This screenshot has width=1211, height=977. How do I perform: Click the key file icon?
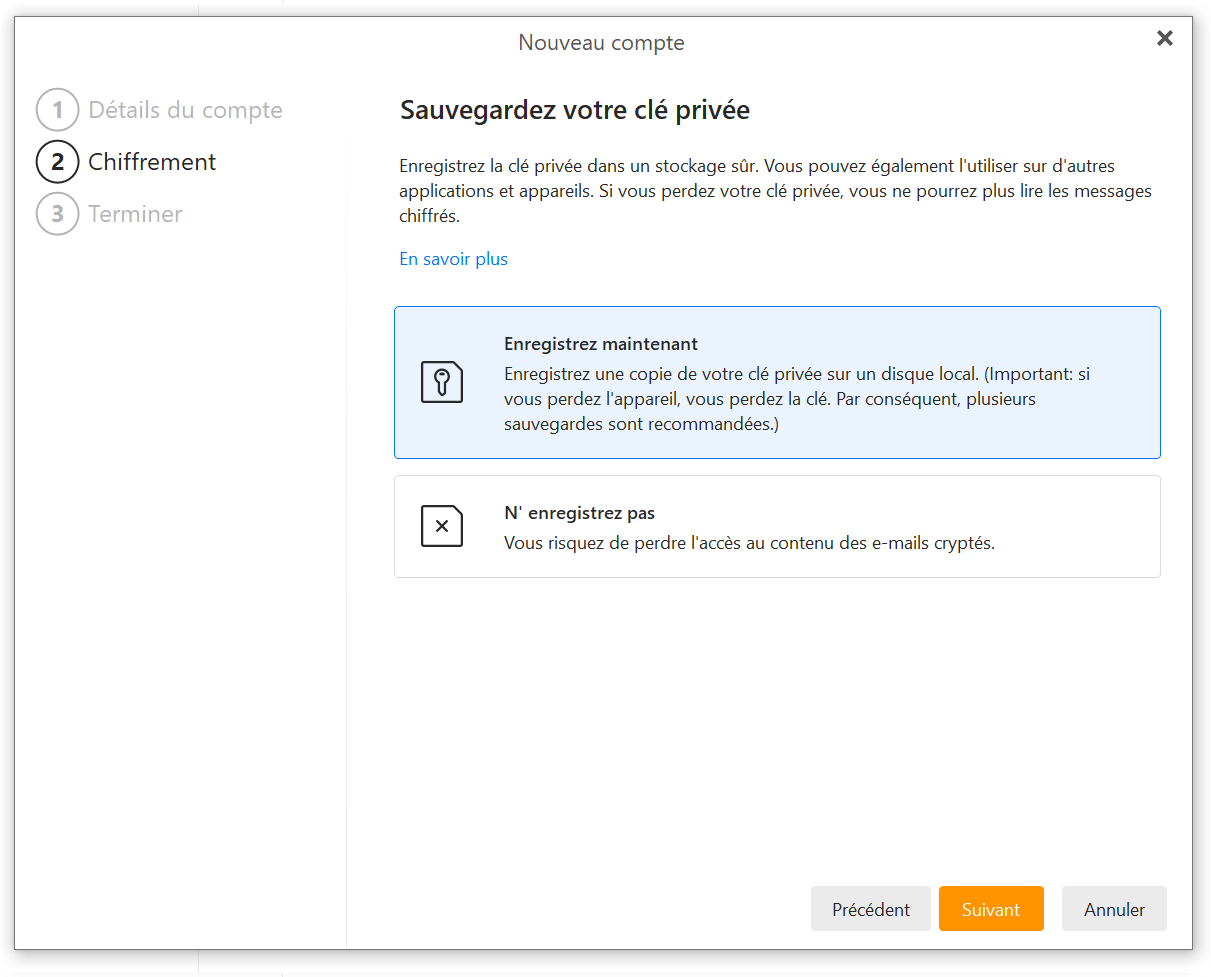442,382
